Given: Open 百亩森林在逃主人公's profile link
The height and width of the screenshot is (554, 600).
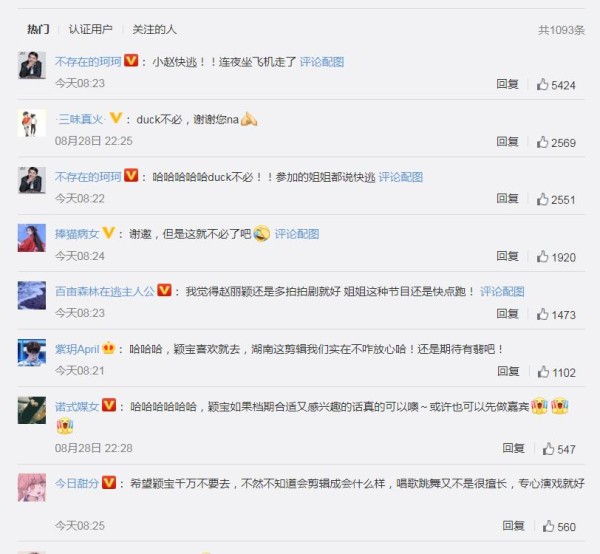Looking at the screenshot, I should (x=105, y=292).
